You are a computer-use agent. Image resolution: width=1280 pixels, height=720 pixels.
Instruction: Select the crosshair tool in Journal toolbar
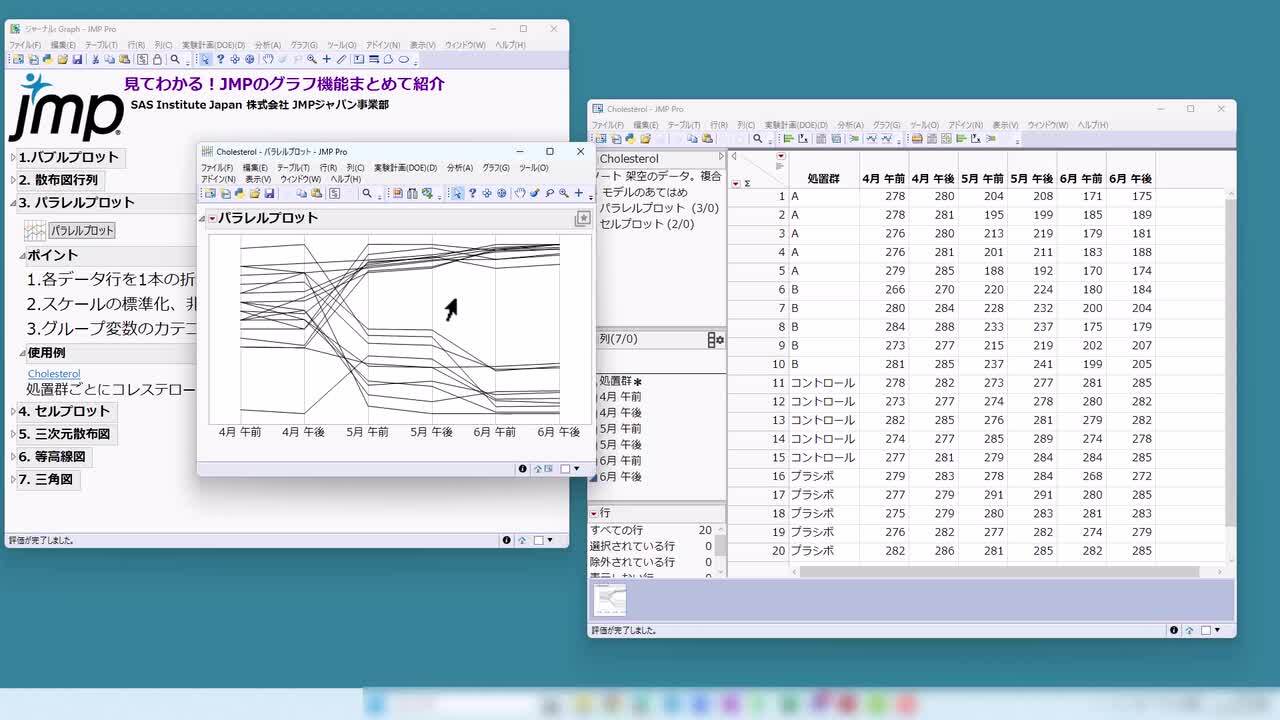click(327, 59)
